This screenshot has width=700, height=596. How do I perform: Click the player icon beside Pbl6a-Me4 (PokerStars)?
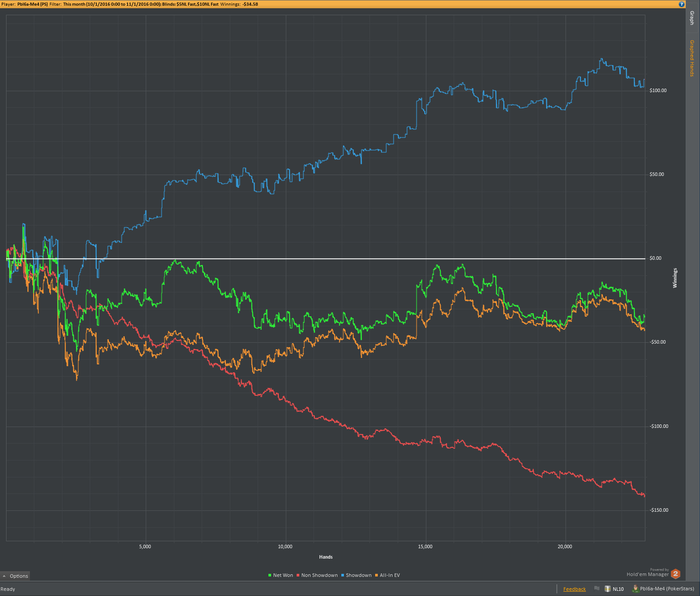(x=635, y=589)
